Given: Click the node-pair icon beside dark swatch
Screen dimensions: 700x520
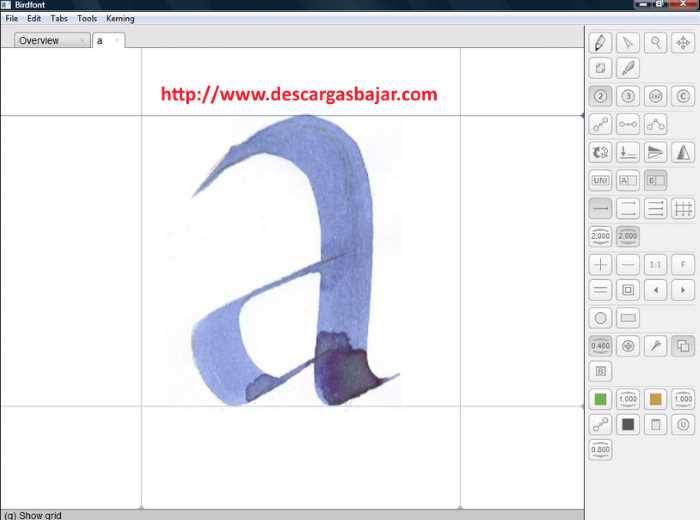Looking at the screenshot, I should point(600,424).
